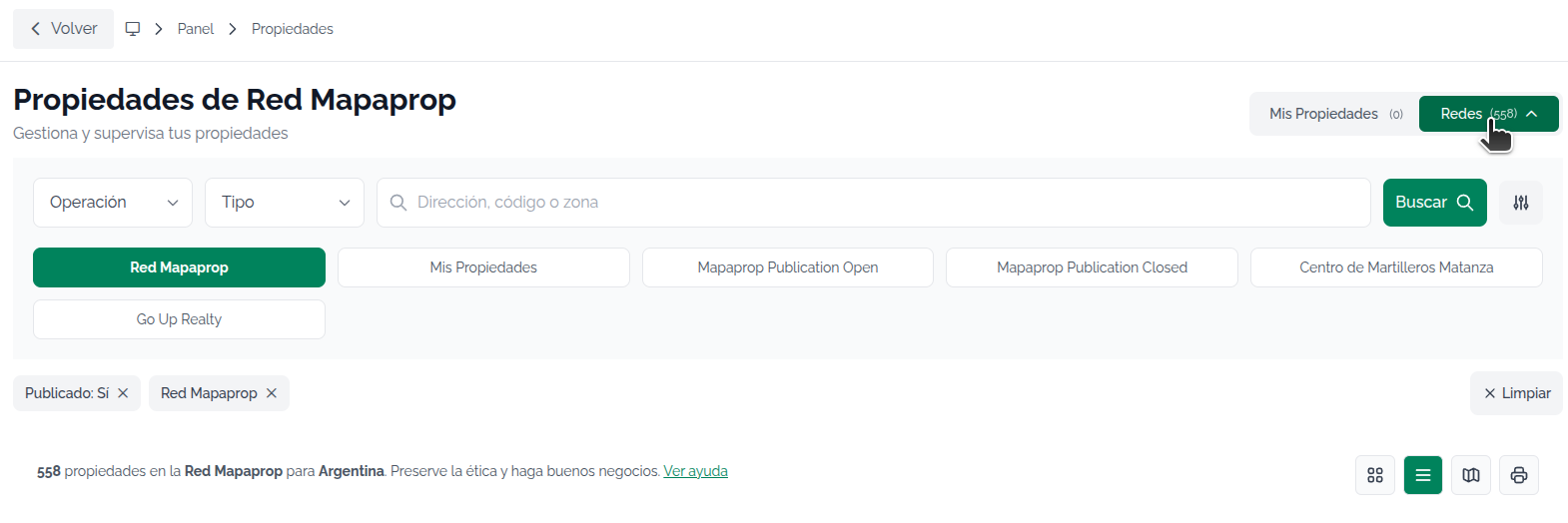Image resolution: width=1568 pixels, height=523 pixels.
Task: Focus the Dirección, código o zona search field
Action: [874, 203]
